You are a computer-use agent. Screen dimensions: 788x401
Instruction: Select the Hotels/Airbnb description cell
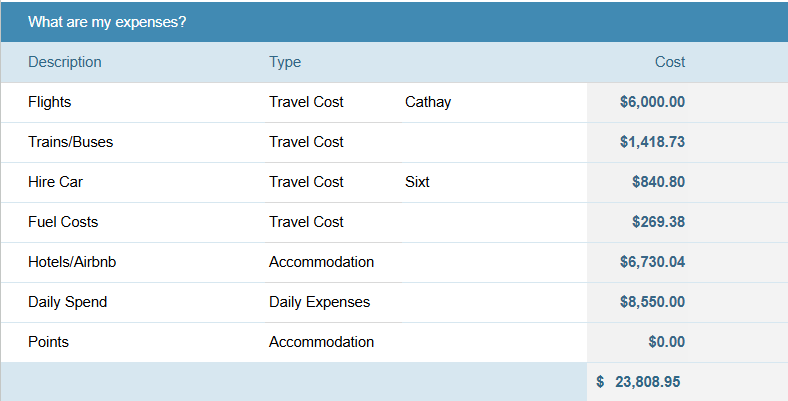click(133, 262)
